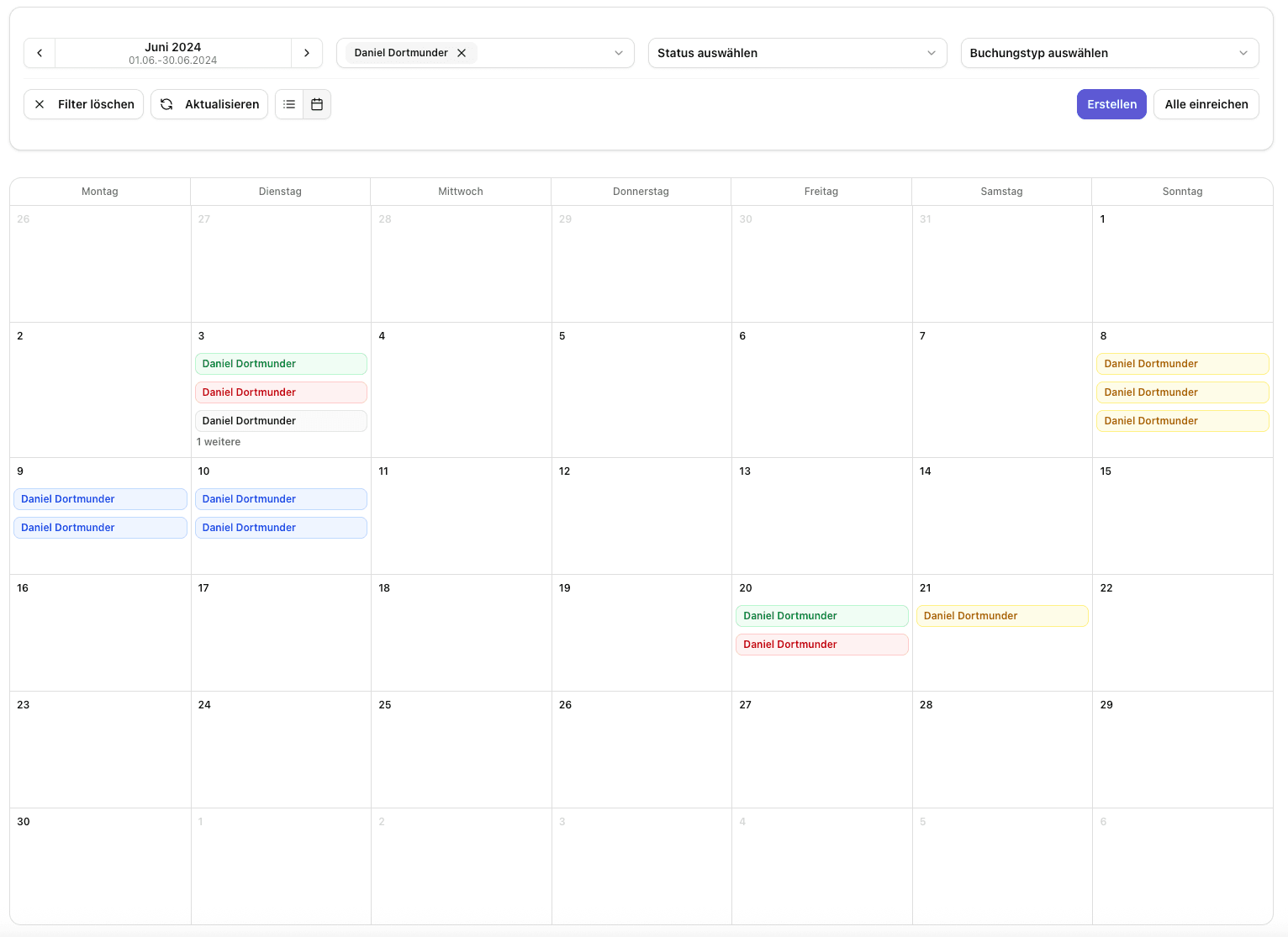Go to previous month with left chevron
The height and width of the screenshot is (937, 1288).
point(40,53)
